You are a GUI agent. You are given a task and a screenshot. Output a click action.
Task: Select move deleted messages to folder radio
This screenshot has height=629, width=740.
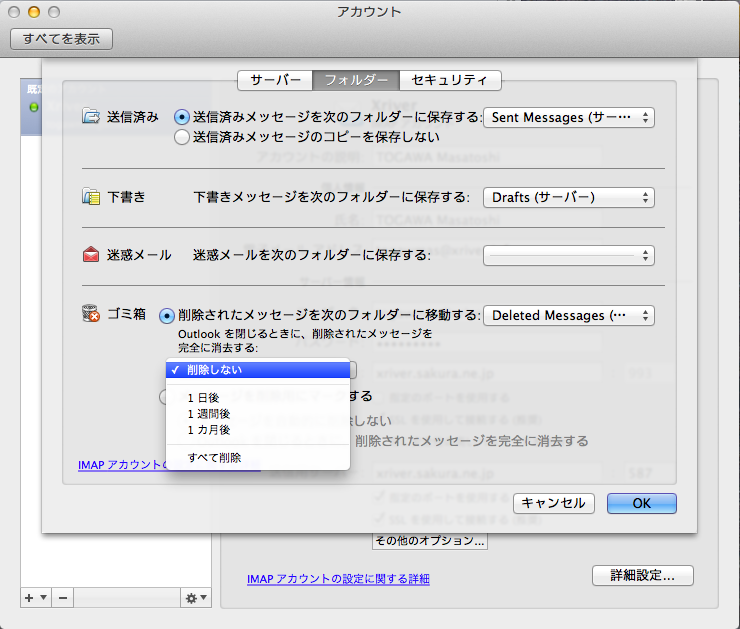[167, 315]
